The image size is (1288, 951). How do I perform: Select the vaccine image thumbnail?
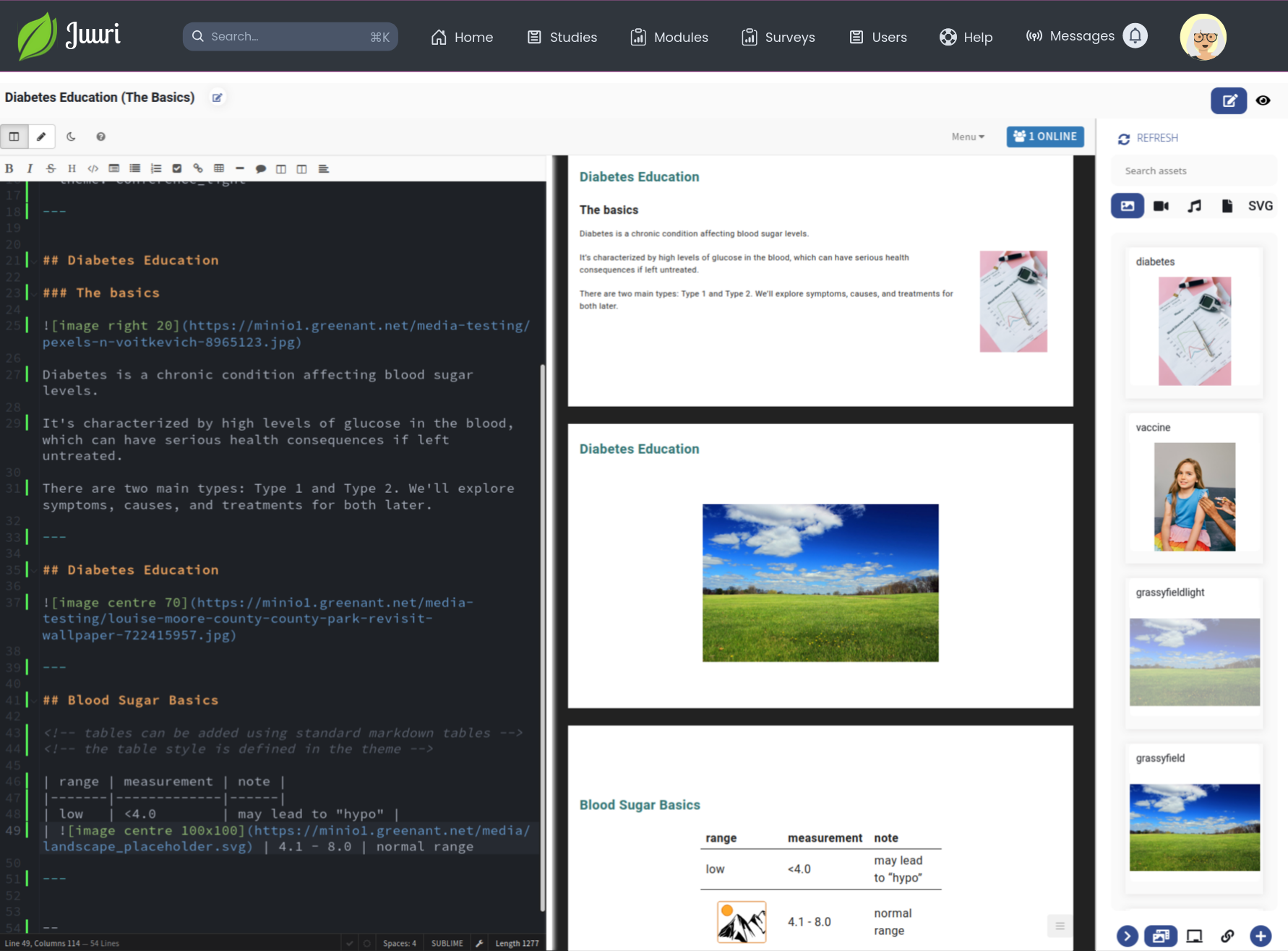(x=1194, y=496)
